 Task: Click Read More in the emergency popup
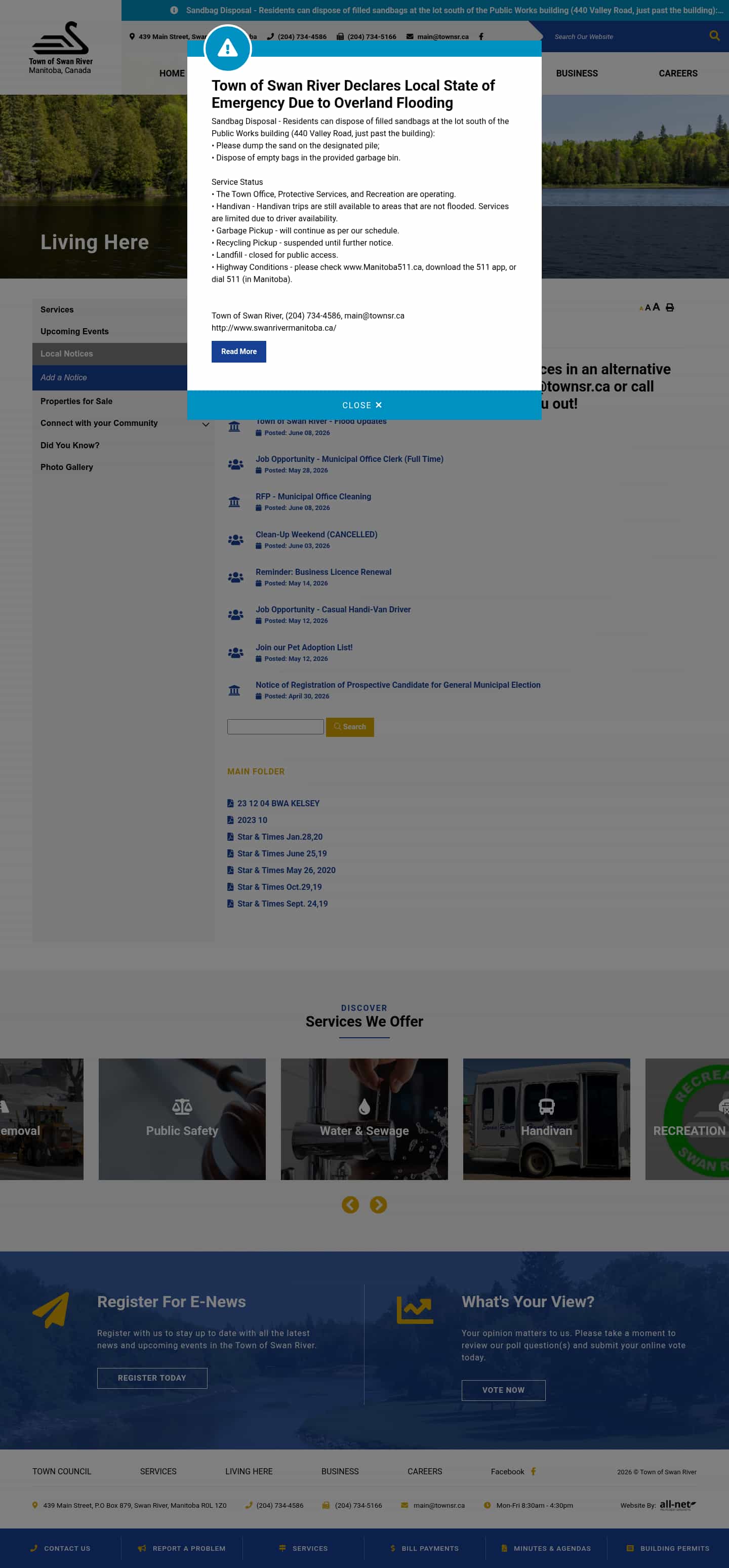click(x=238, y=351)
